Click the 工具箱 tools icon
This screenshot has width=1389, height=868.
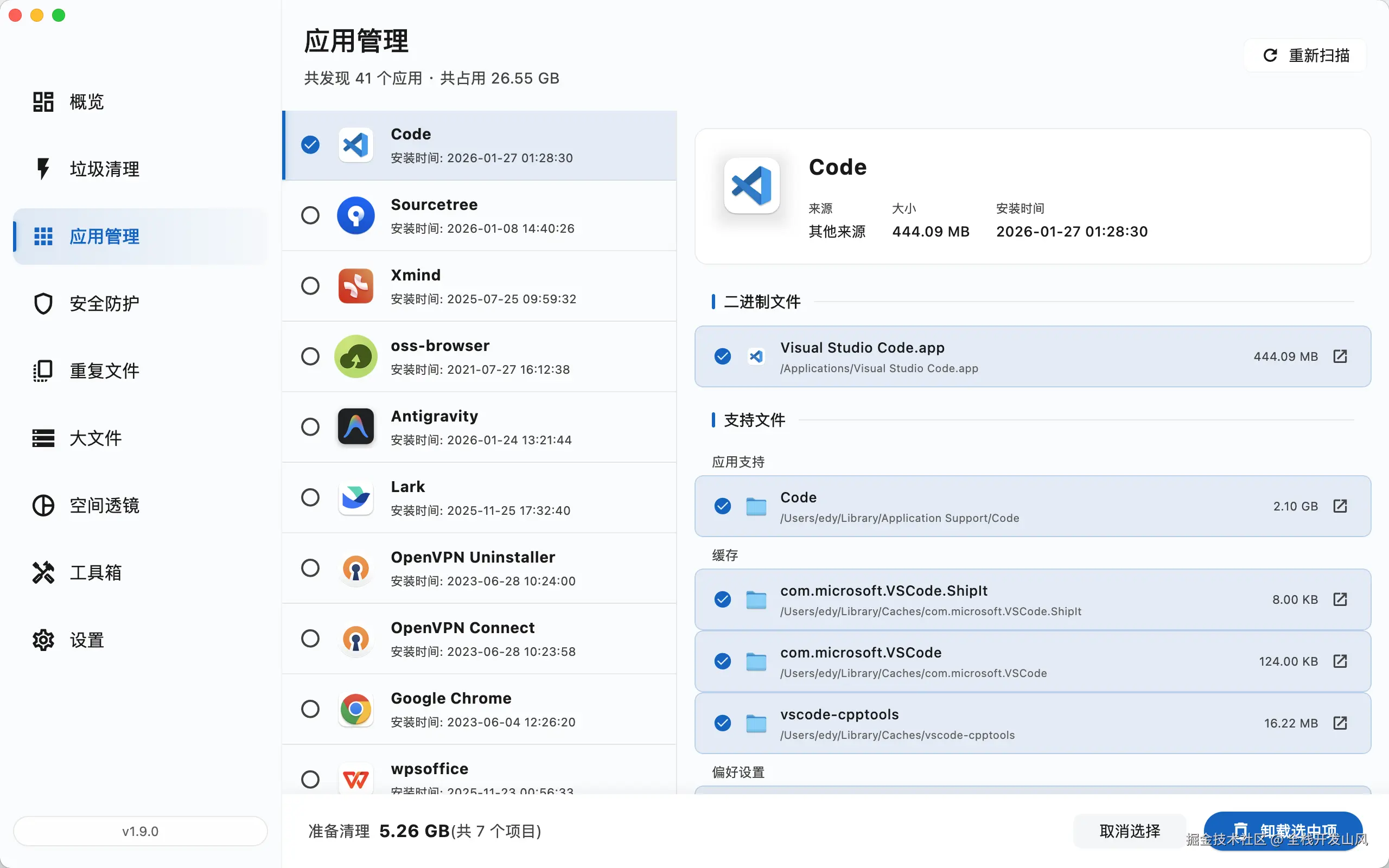(43, 572)
